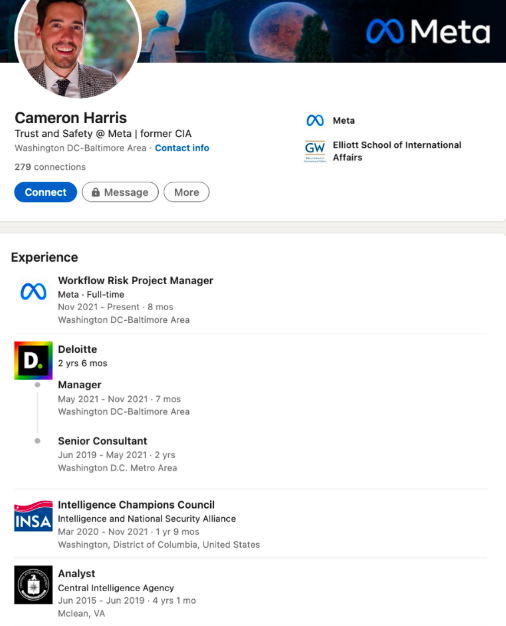The image size is (506, 626).
Task: Open Meta current company link
Action: [x=343, y=121]
